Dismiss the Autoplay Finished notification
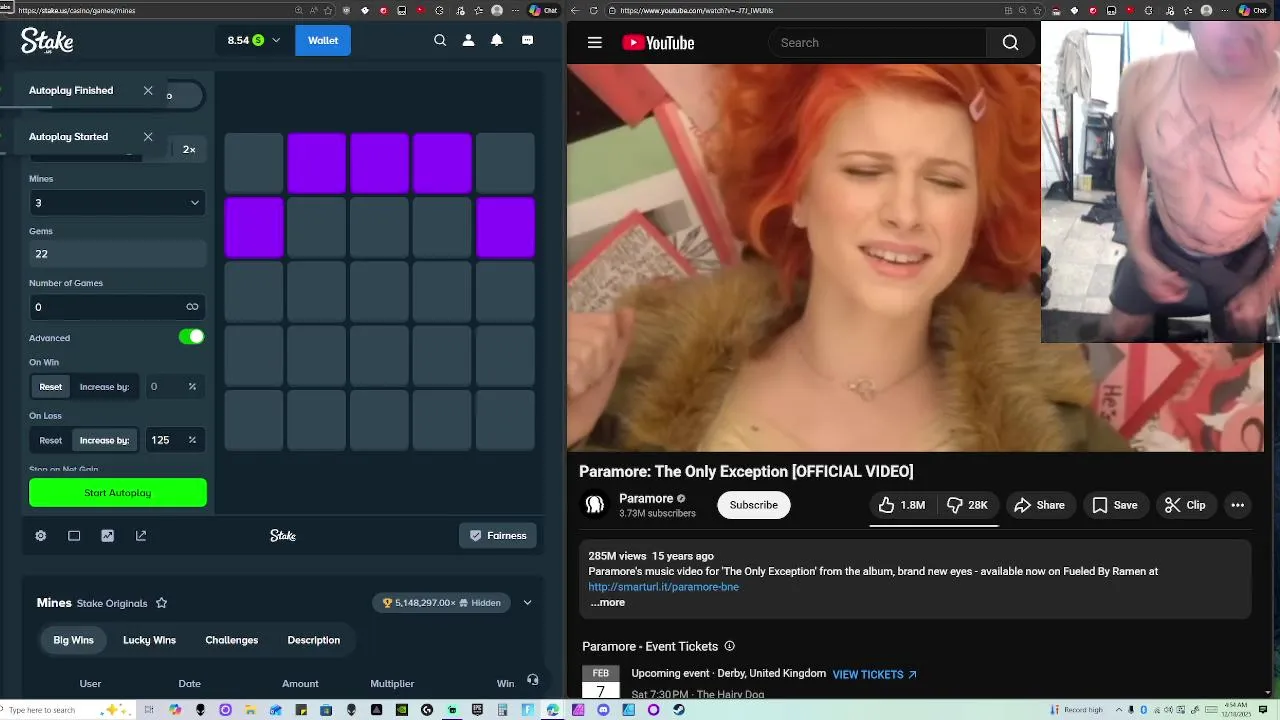 tap(148, 90)
